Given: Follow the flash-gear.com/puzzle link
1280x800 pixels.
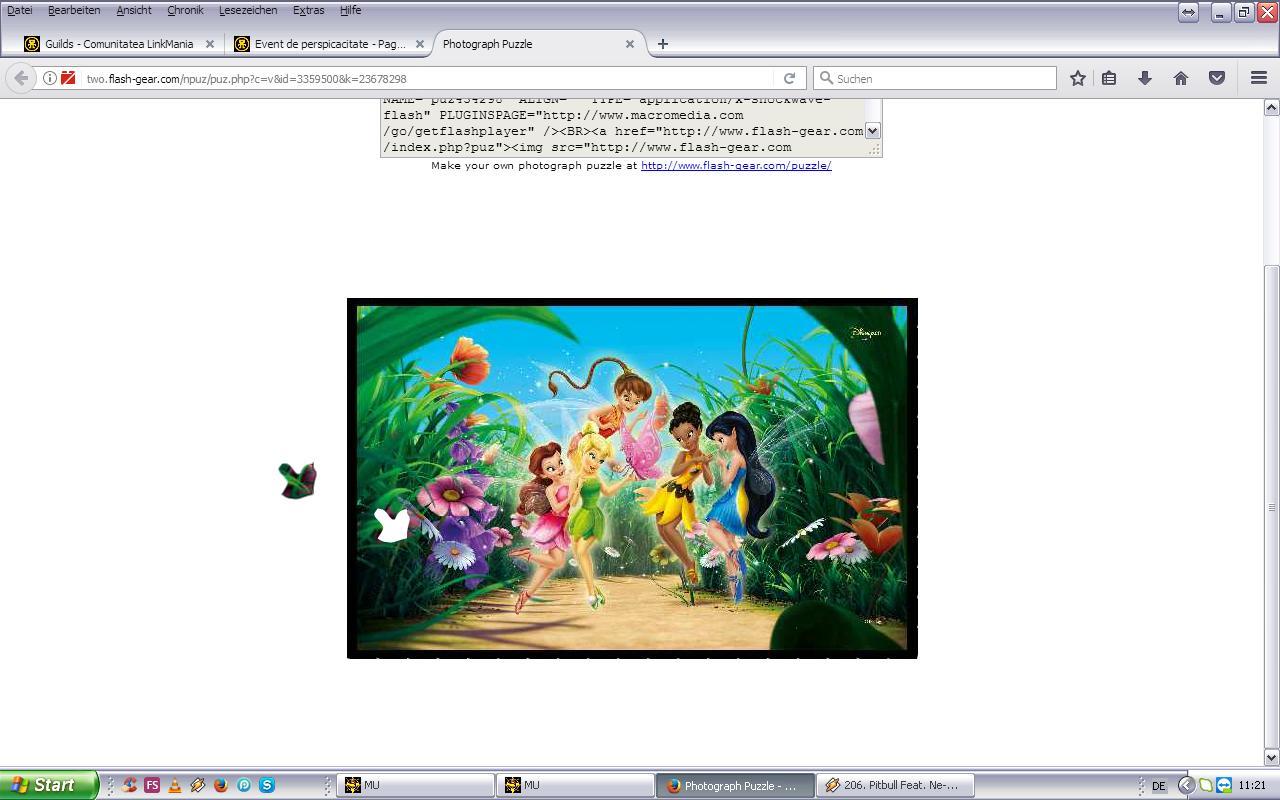Looking at the screenshot, I should 736,165.
